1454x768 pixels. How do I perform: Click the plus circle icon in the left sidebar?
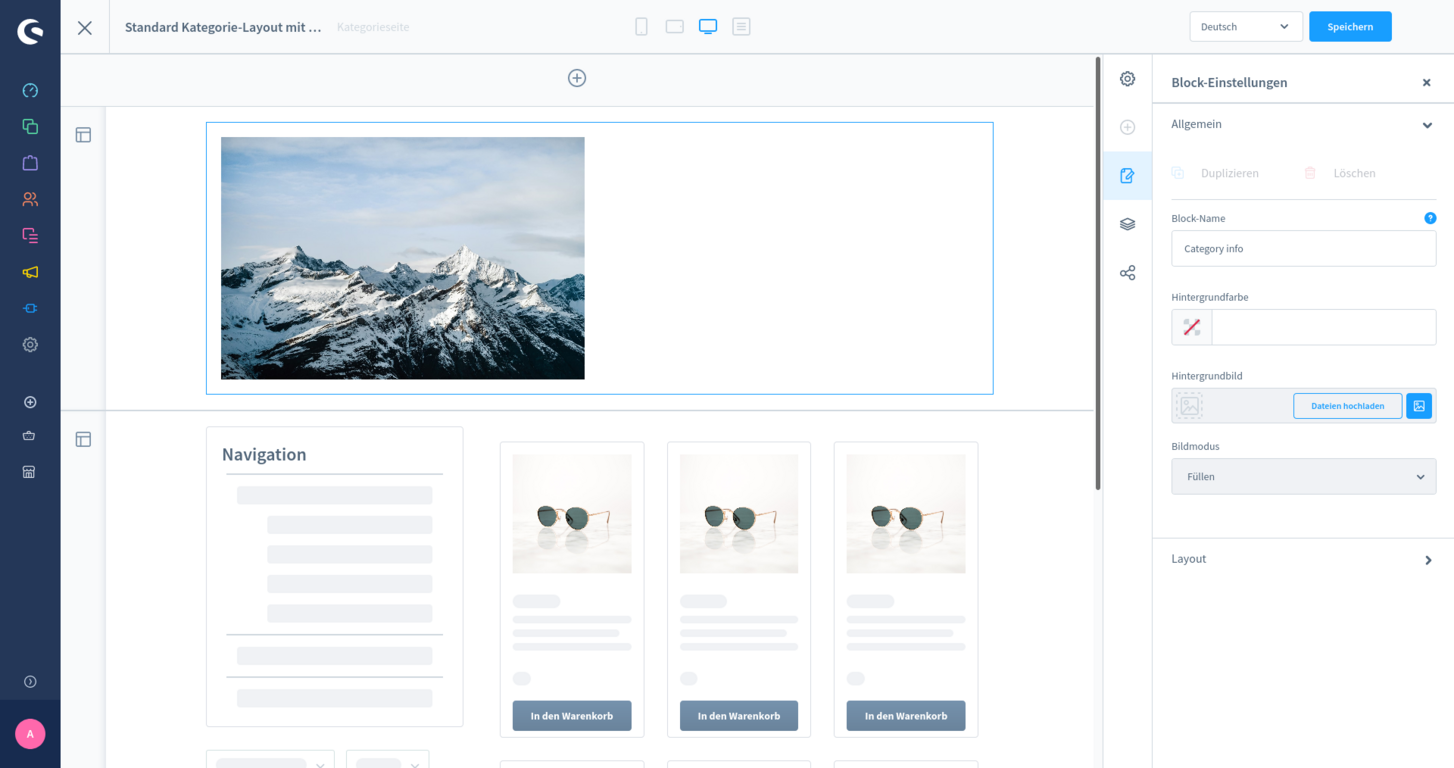pyautogui.click(x=30, y=402)
